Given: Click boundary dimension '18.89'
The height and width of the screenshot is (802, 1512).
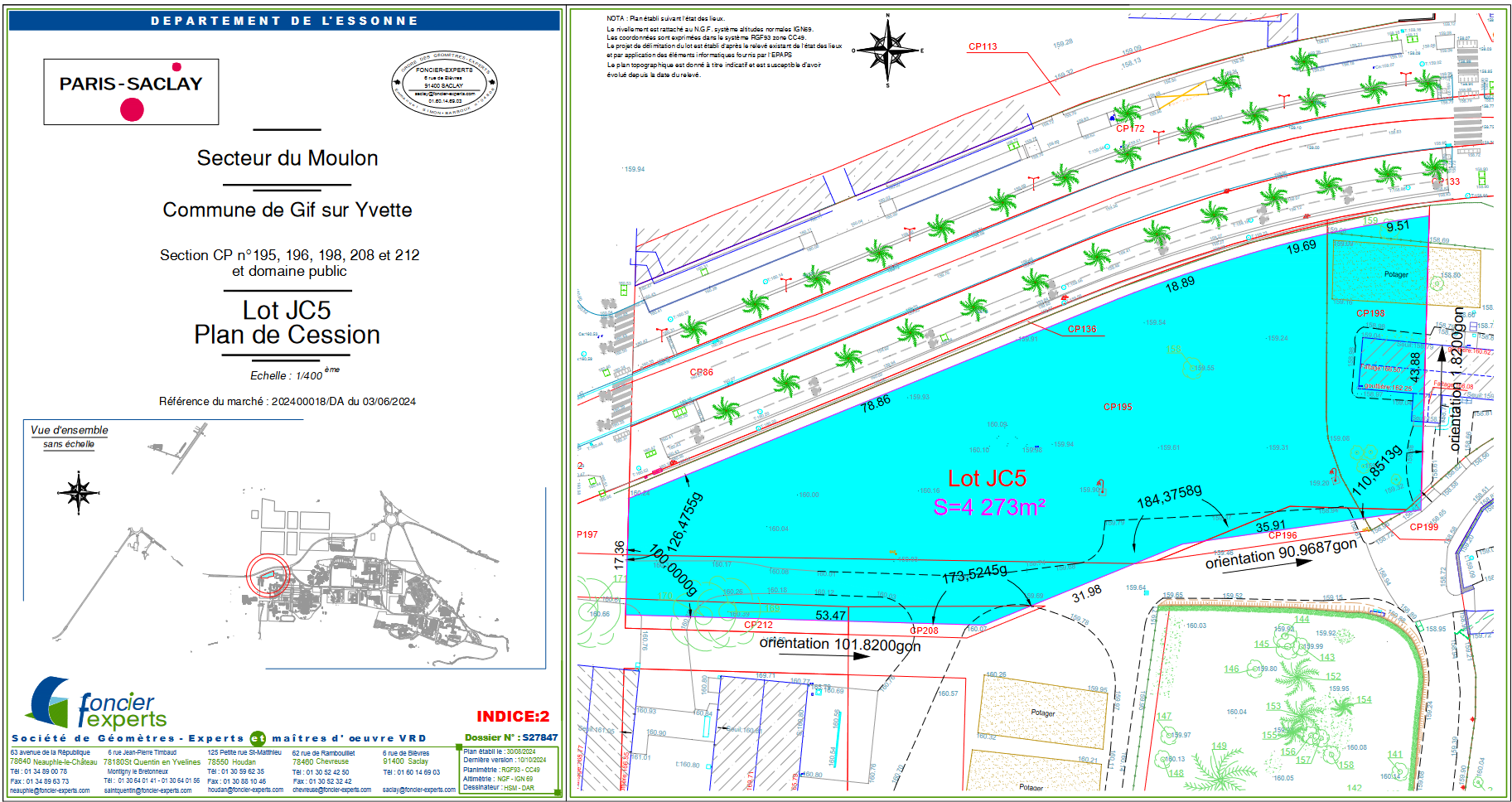Looking at the screenshot, I should [1180, 284].
